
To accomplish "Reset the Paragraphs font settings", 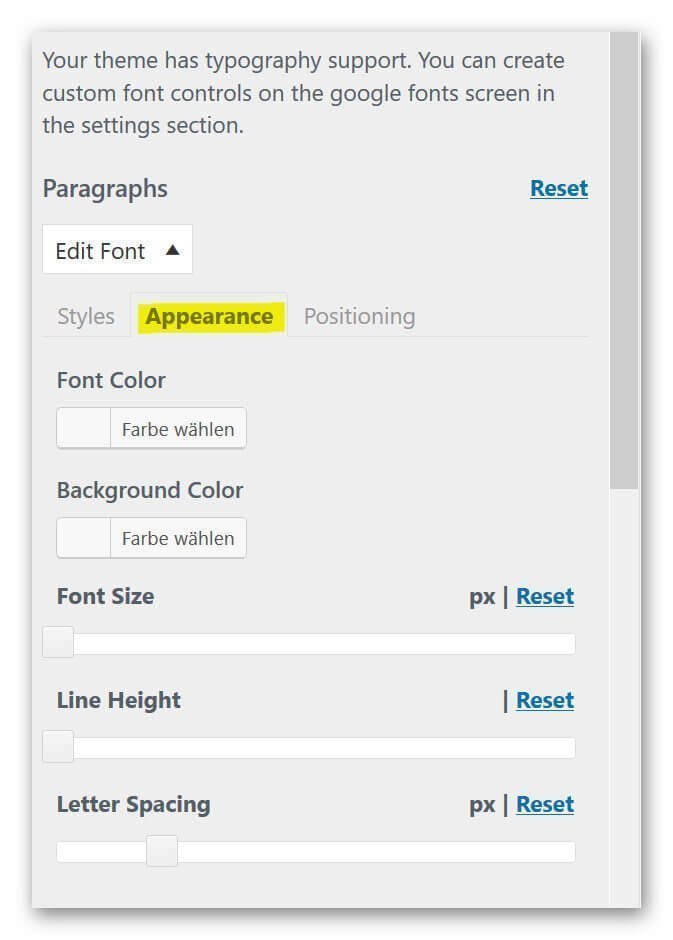I will pyautogui.click(x=559, y=188).
